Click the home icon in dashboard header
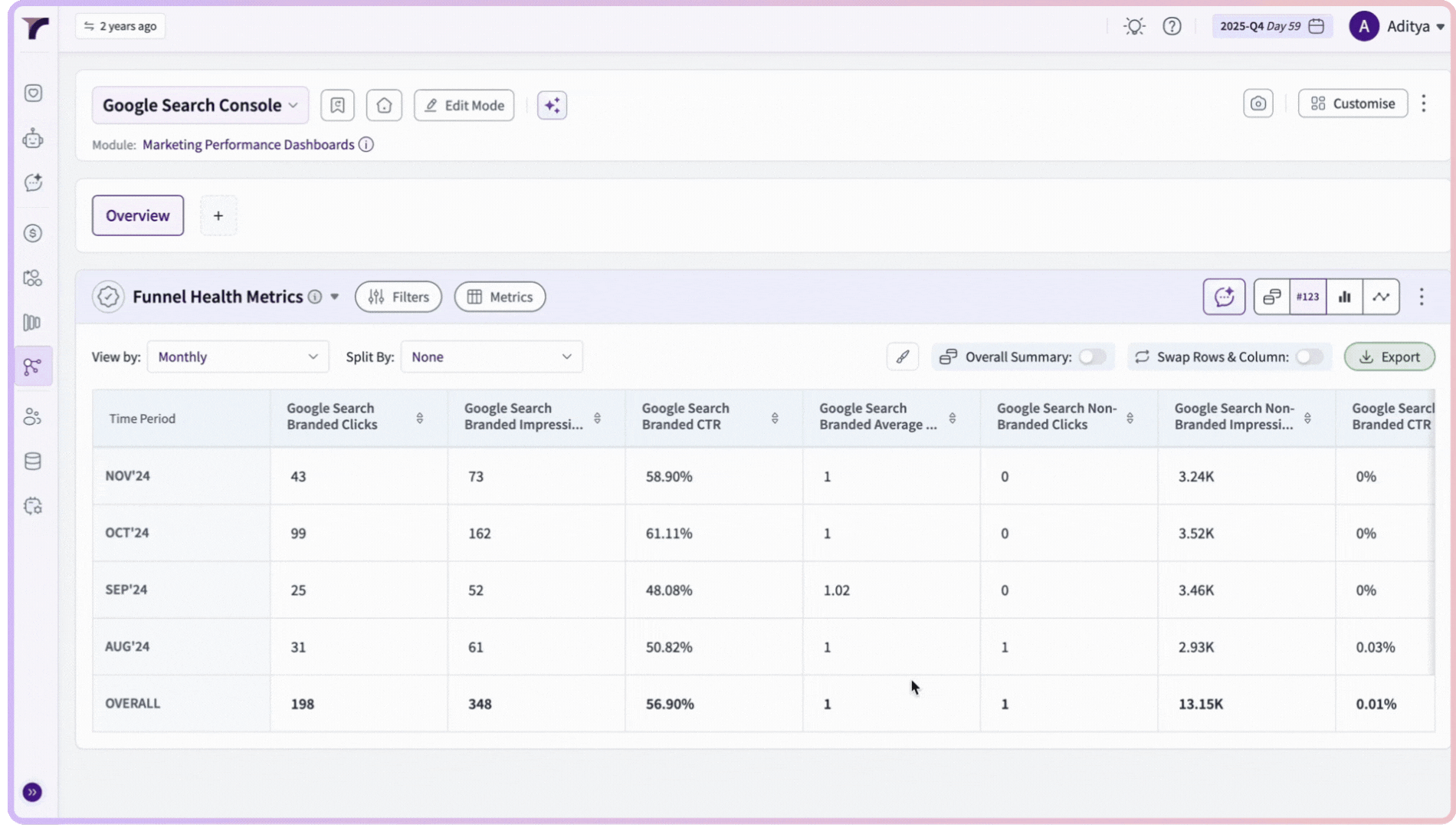Viewport: 1456px width, 828px height. click(384, 105)
